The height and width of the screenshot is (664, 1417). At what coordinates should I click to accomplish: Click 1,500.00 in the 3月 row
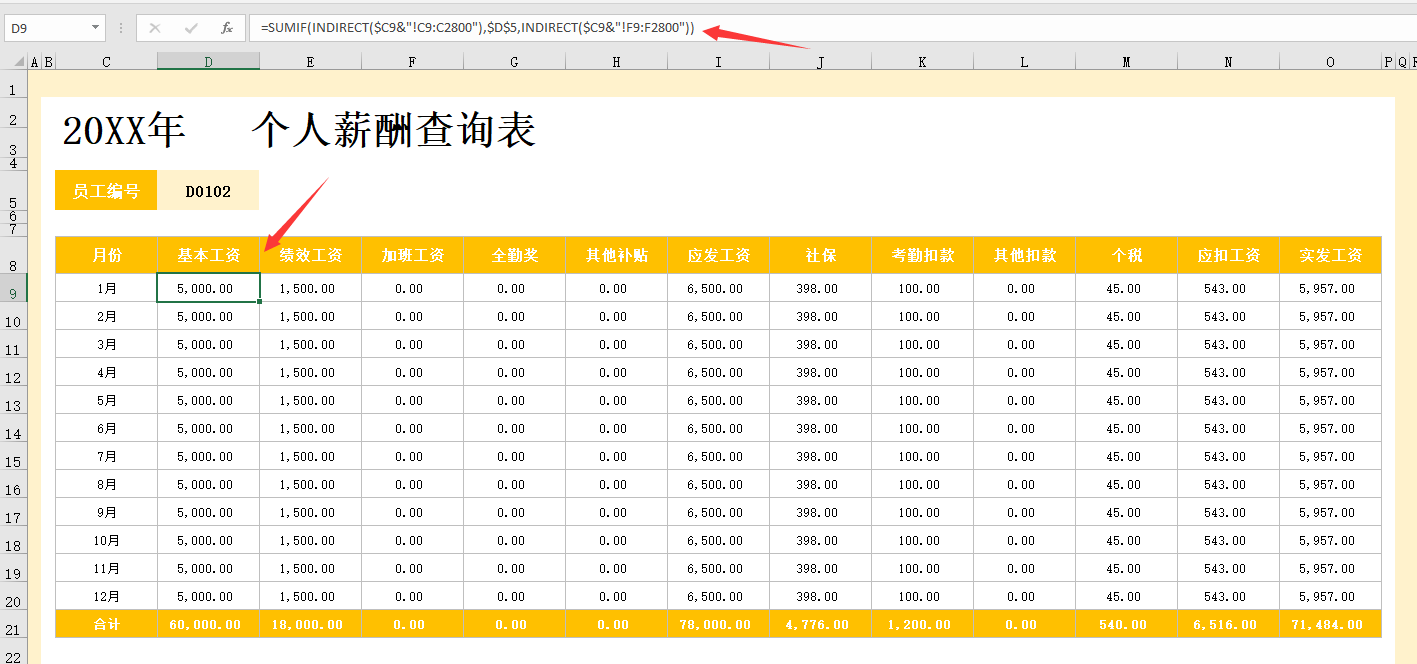coord(310,344)
